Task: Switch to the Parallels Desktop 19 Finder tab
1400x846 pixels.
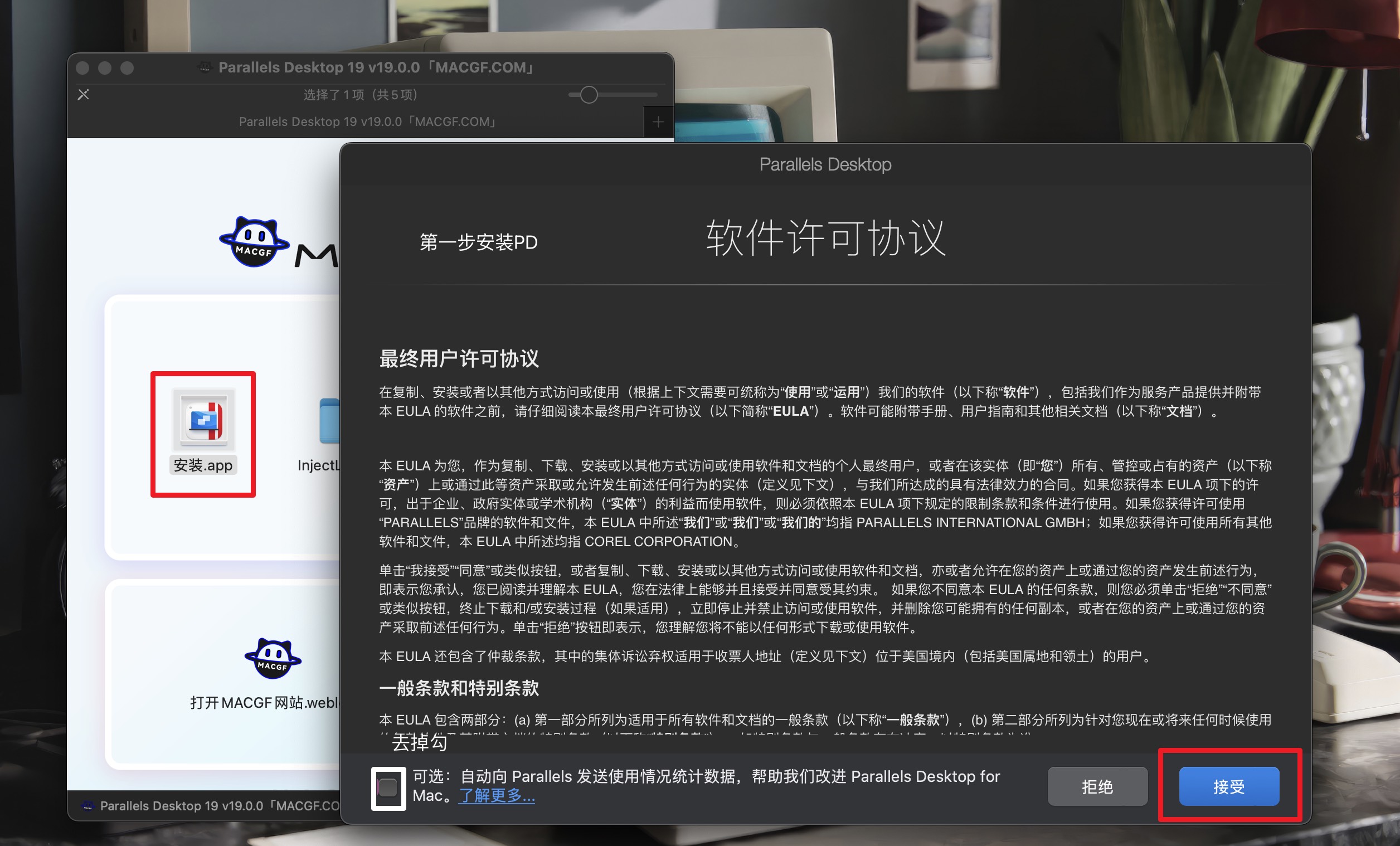Action: pos(367,121)
